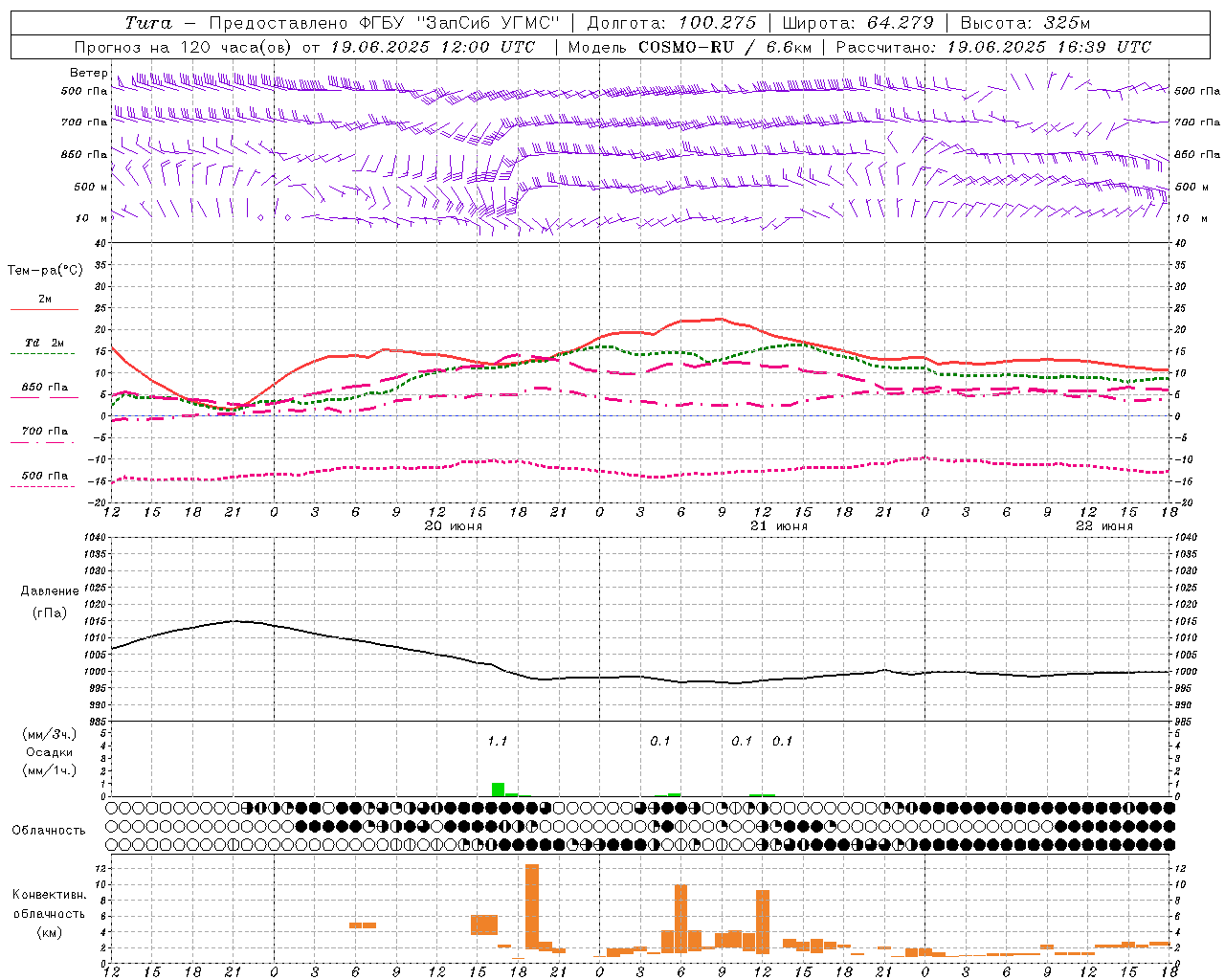Click the (мм/3ч.) units label
The width and height of the screenshot is (1225, 980).
click(50, 734)
